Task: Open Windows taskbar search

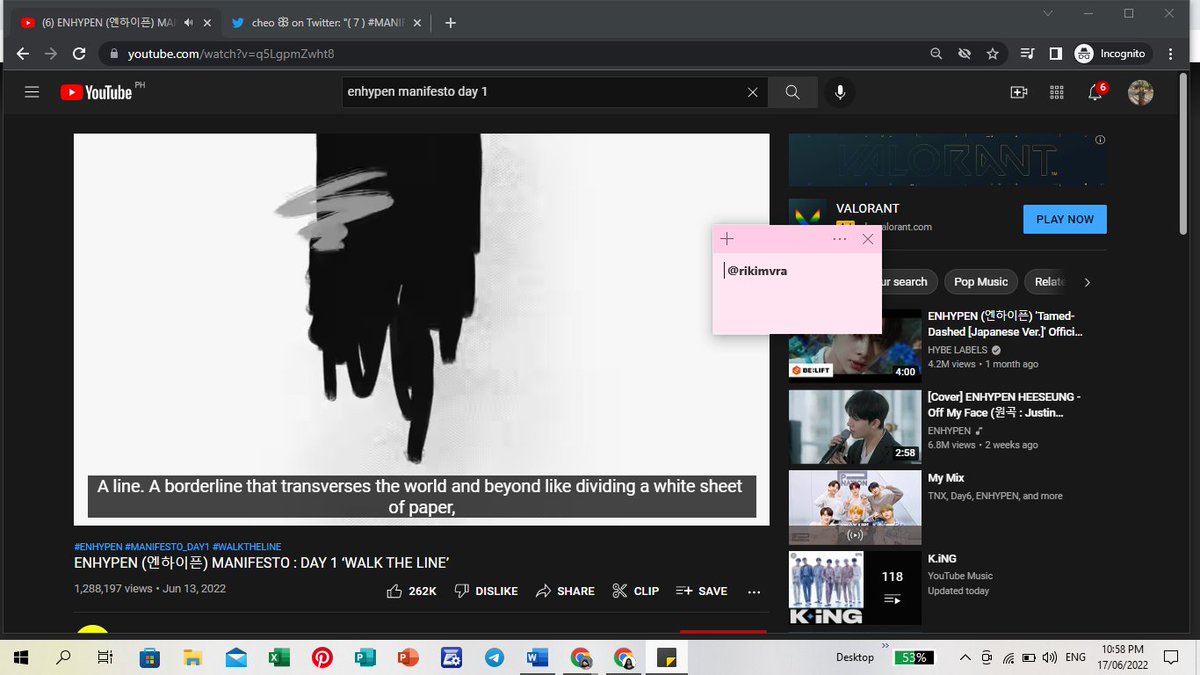Action: click(63, 657)
